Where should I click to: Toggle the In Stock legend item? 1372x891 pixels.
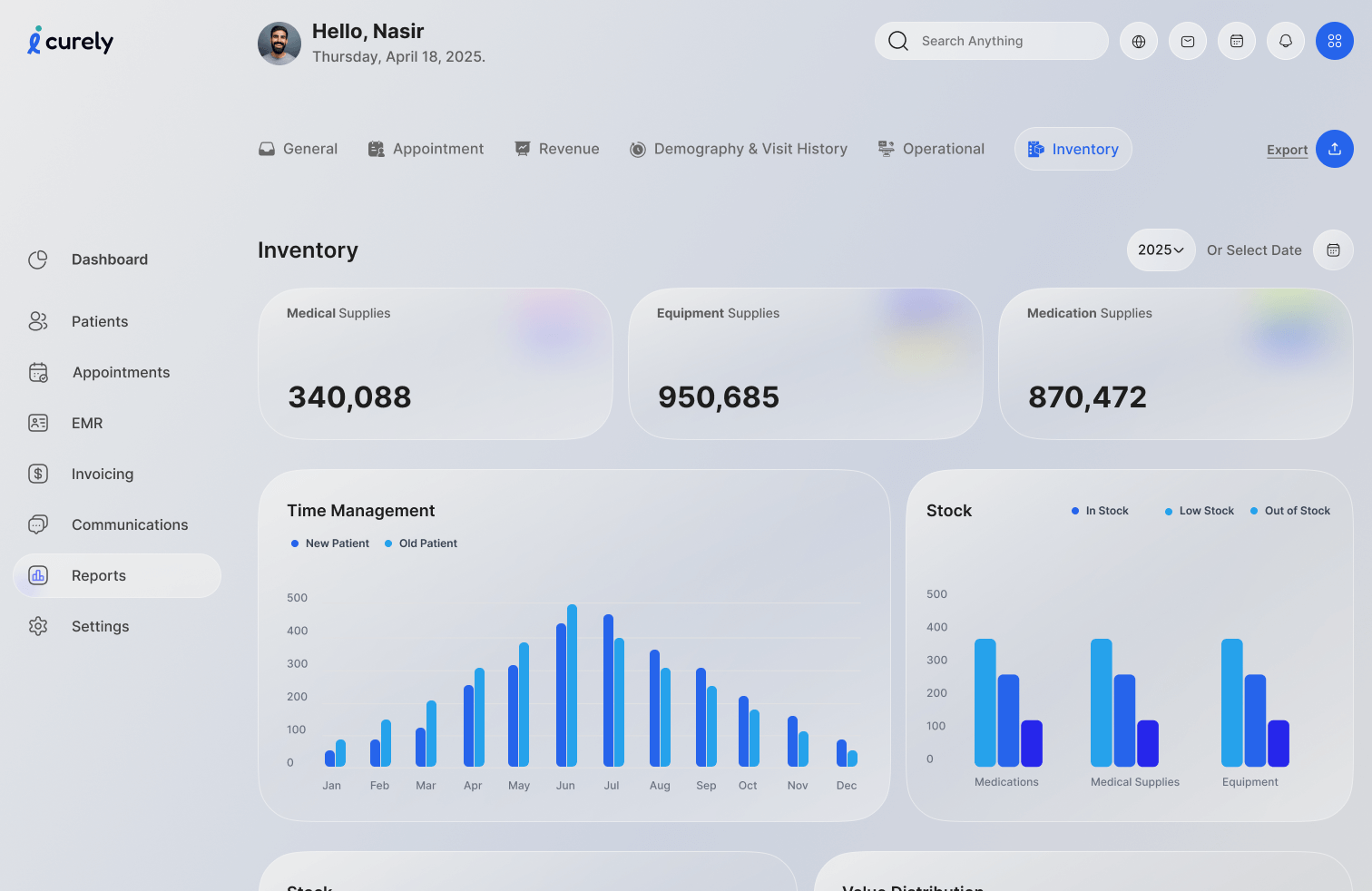[1100, 511]
